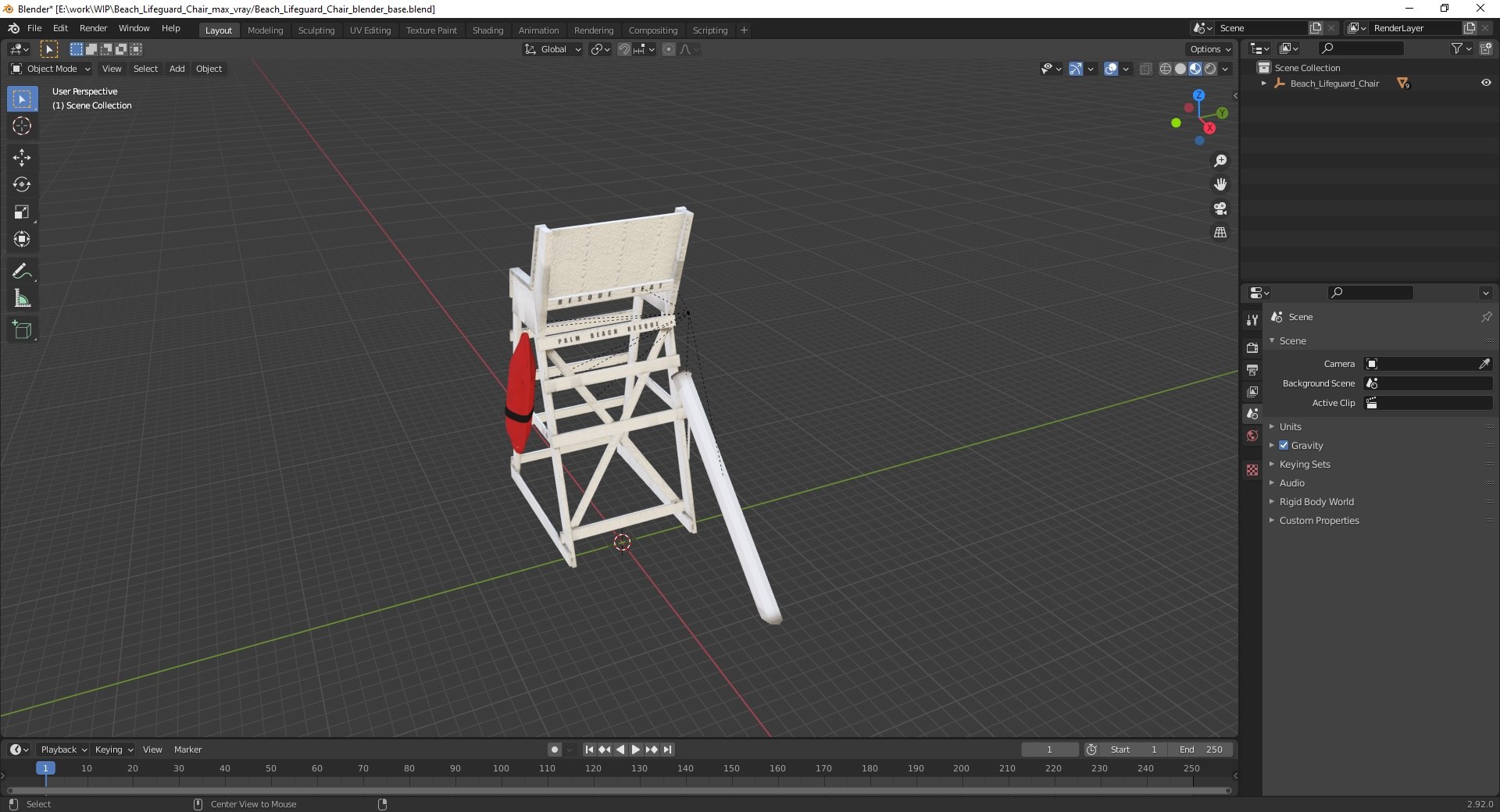Toggle viewport overlays

tap(1111, 69)
